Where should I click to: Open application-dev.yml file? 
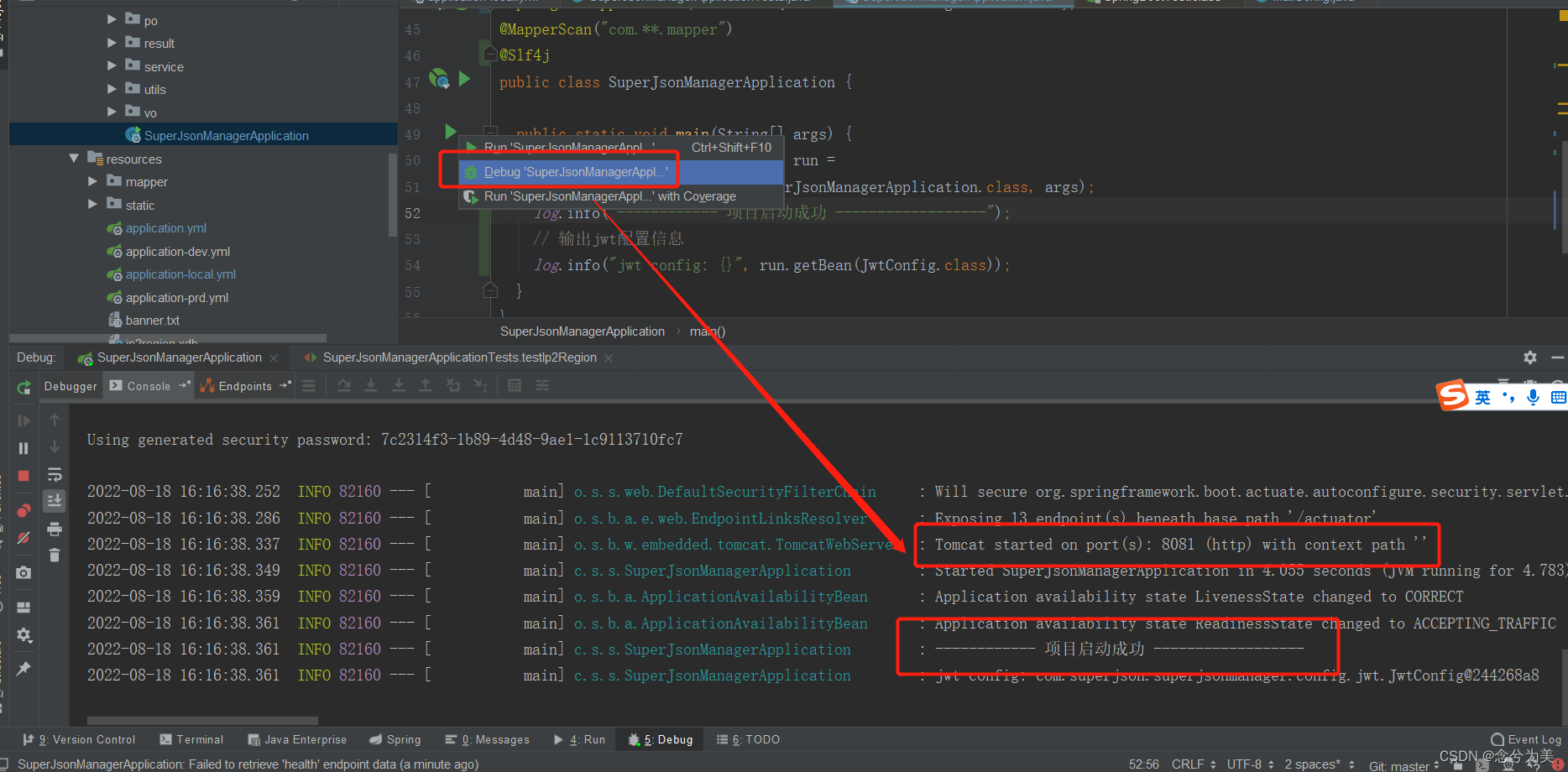tap(177, 252)
